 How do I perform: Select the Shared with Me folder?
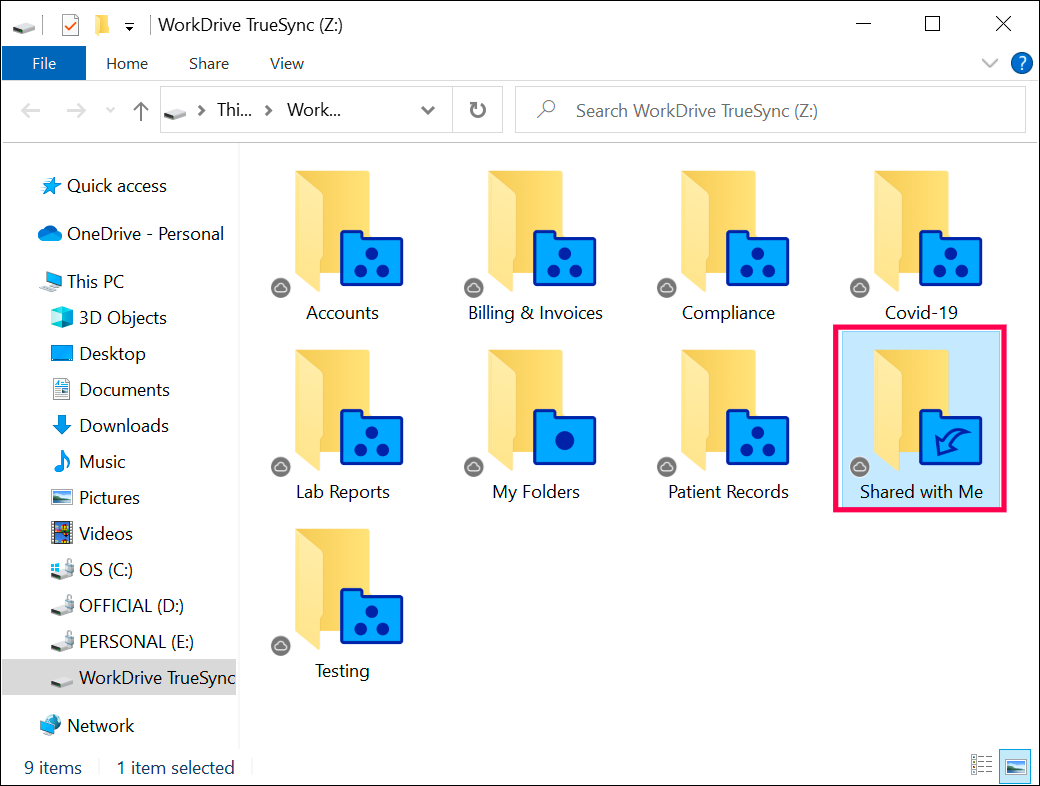click(921, 418)
